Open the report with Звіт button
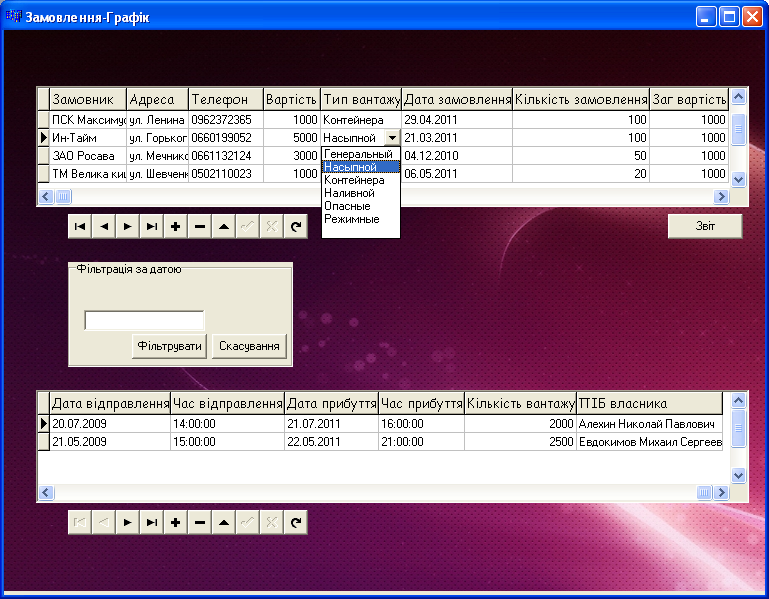 (x=705, y=227)
